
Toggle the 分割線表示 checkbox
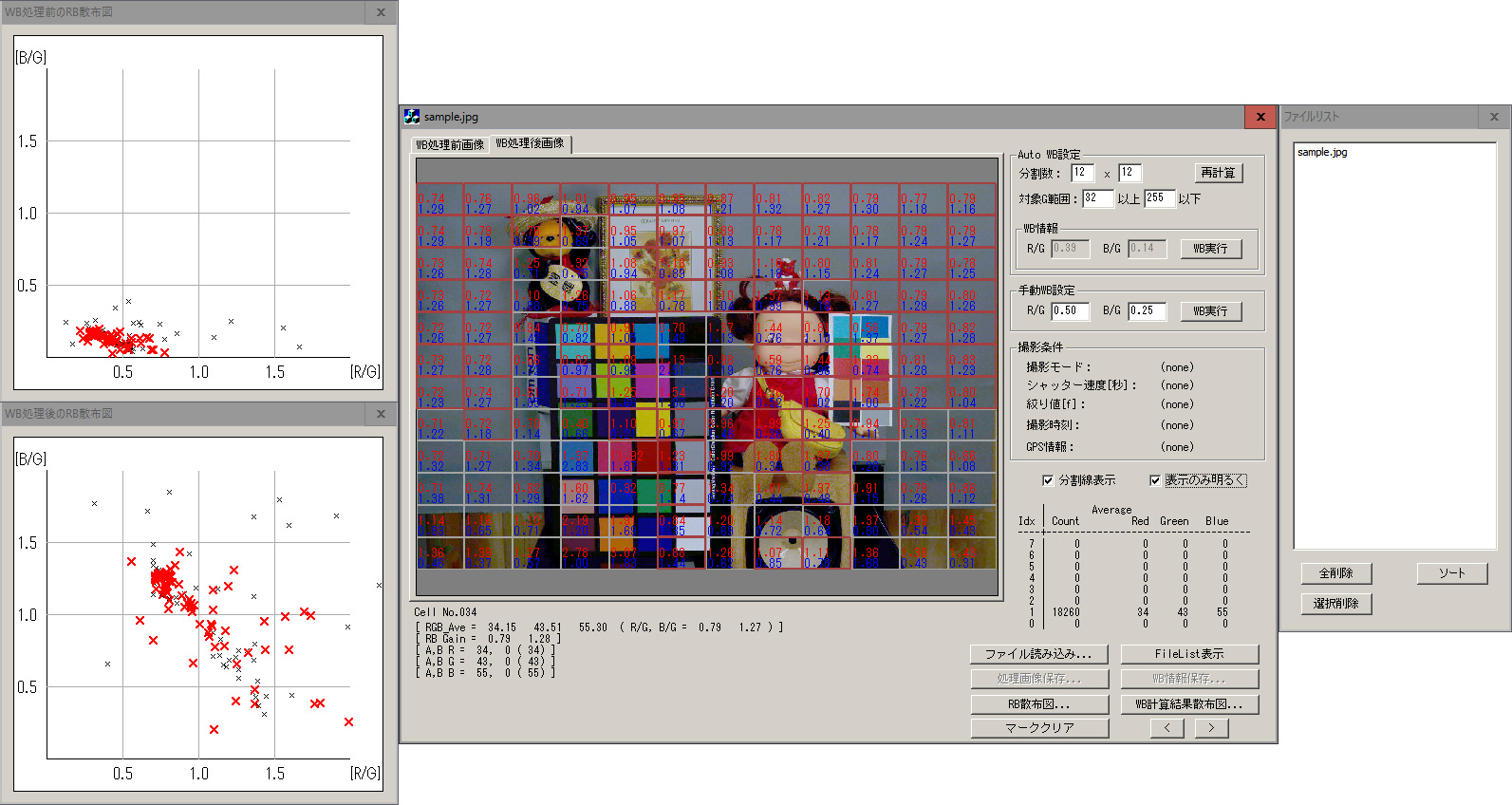coord(1048,480)
